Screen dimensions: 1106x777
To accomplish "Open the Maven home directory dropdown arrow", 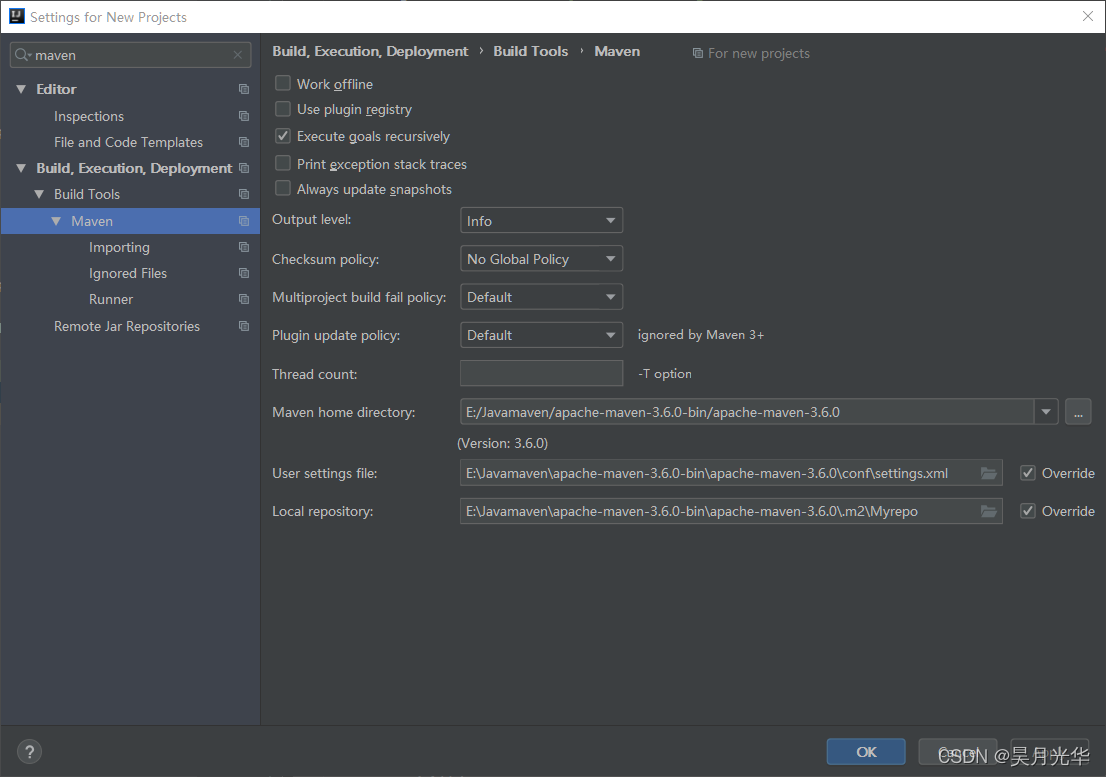I will (x=1046, y=412).
